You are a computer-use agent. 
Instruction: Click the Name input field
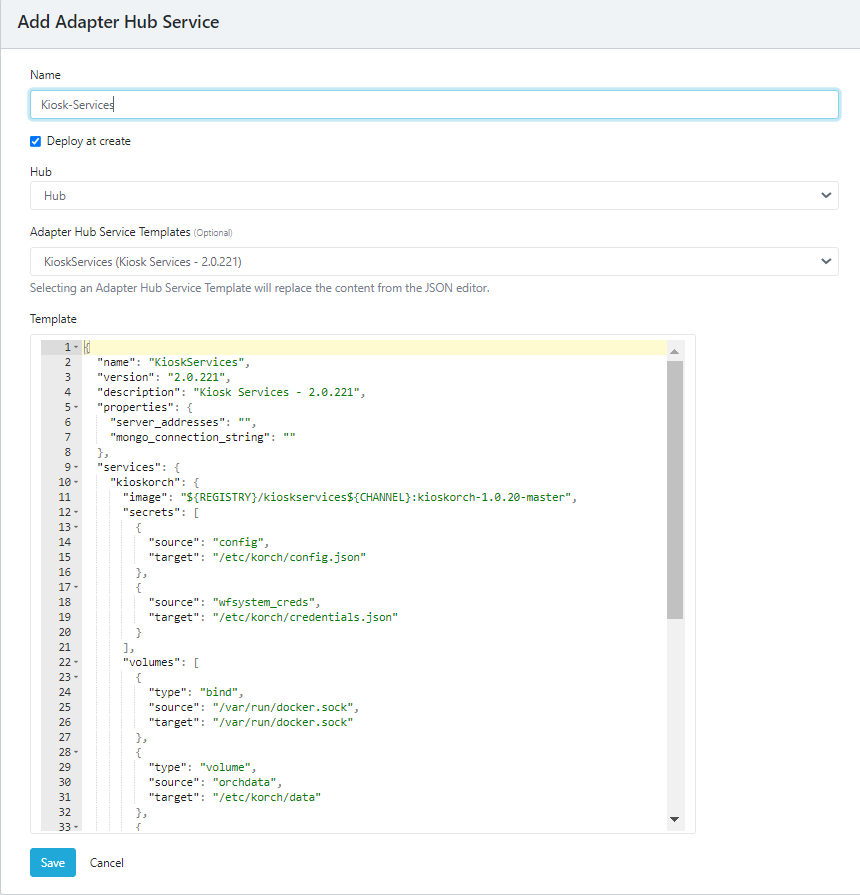tap(434, 105)
